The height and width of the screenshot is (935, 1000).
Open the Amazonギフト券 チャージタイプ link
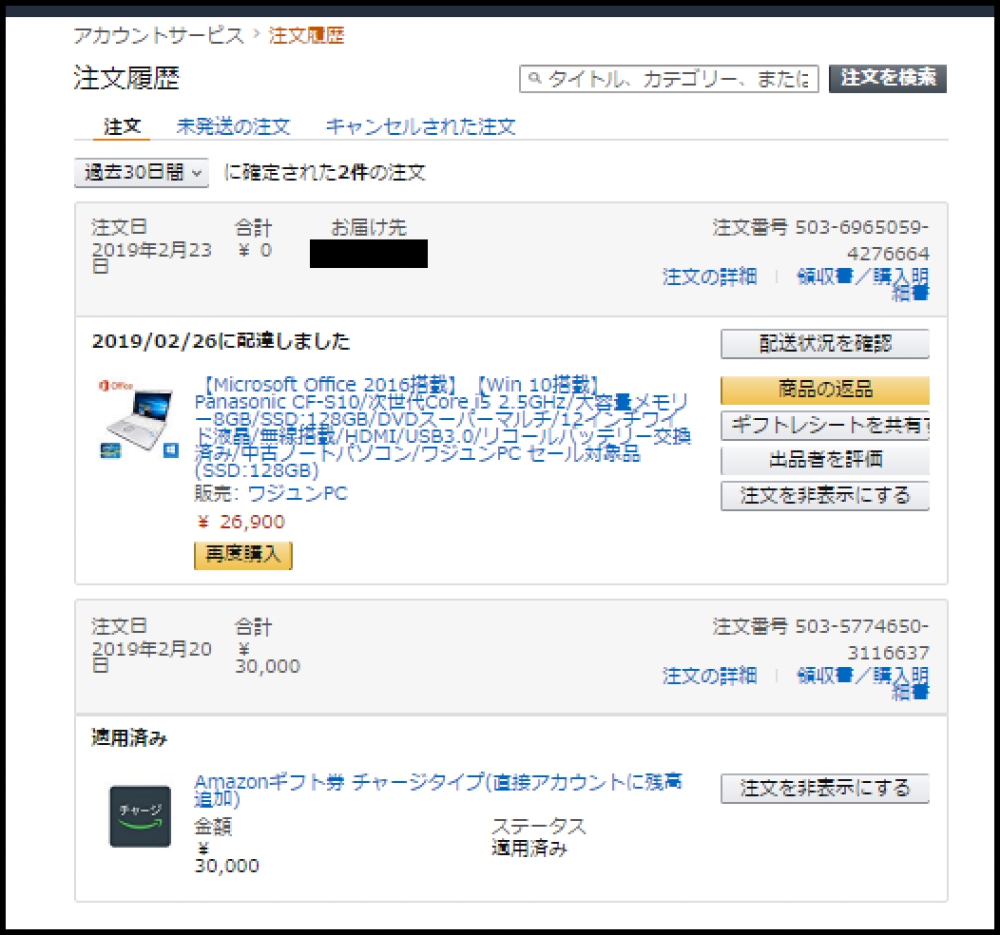(x=438, y=790)
